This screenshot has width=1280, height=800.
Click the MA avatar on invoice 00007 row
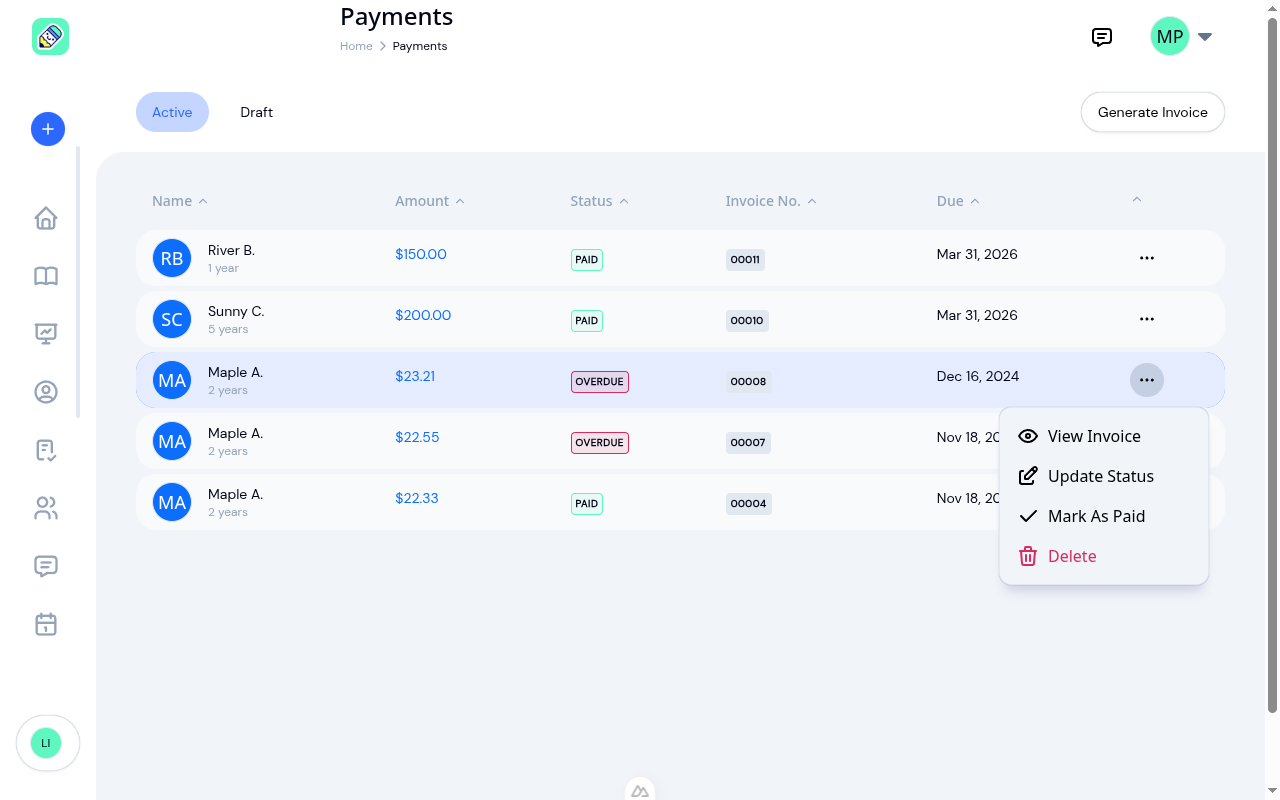[172, 441]
